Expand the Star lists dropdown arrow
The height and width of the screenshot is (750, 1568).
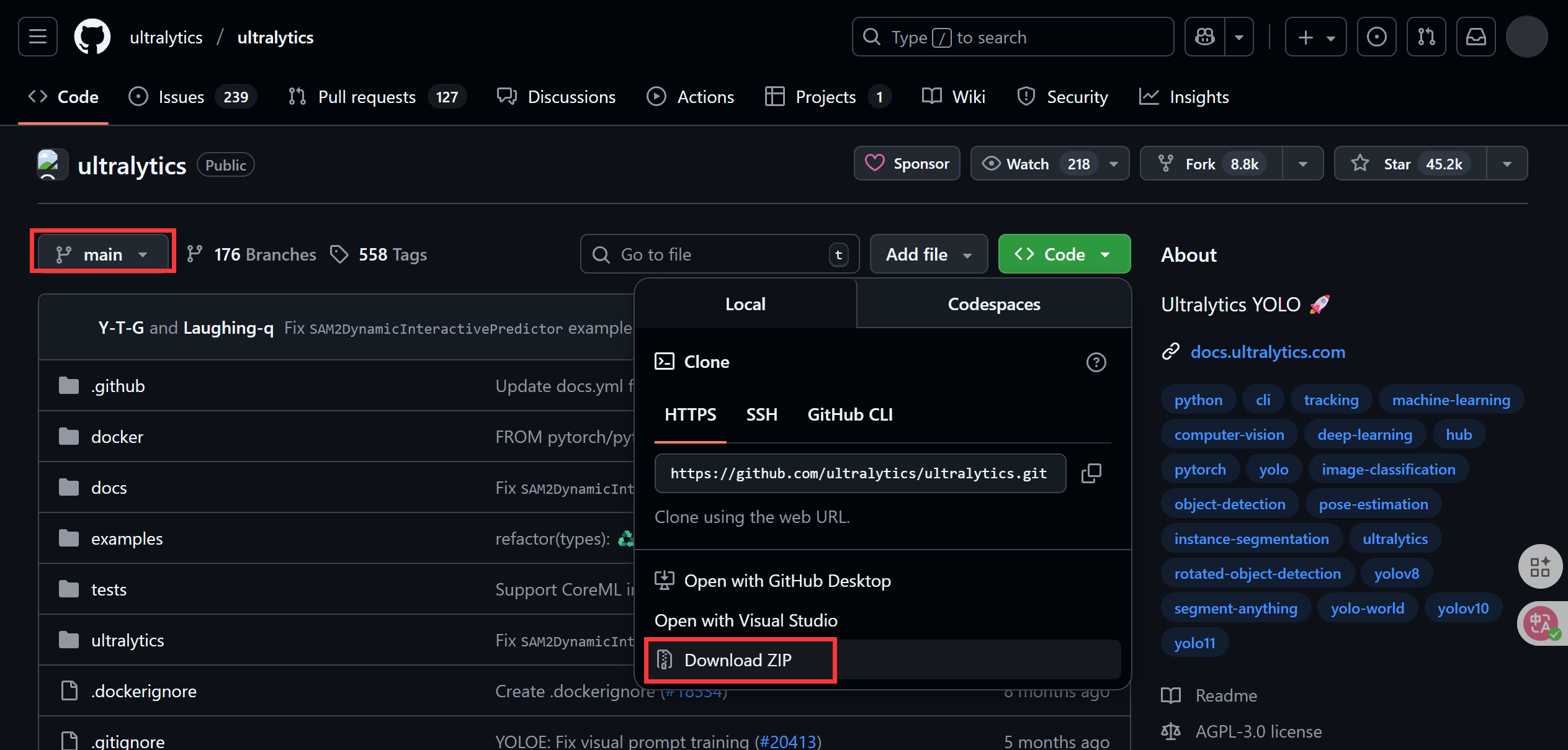1507,164
